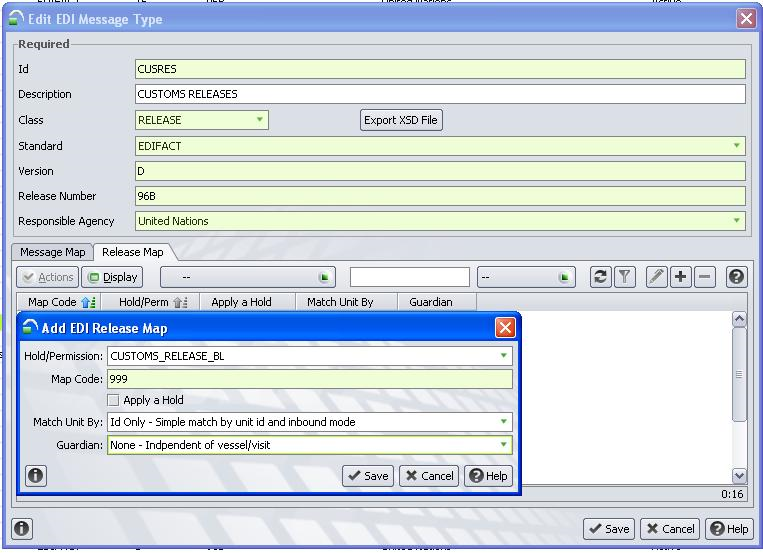The height and width of the screenshot is (553, 763).
Task: Click the plus add-row icon
Action: tap(681, 277)
